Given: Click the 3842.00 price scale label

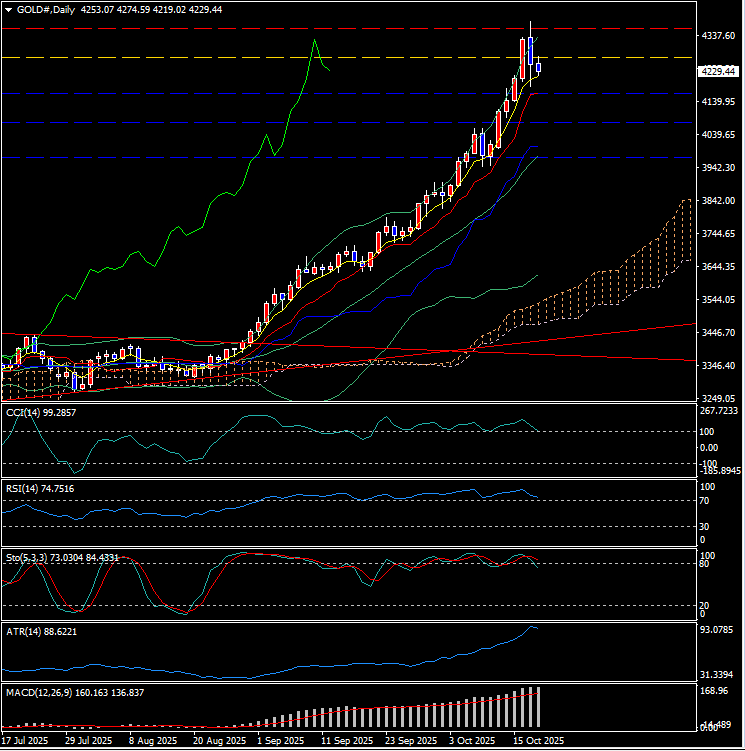Looking at the screenshot, I should (x=718, y=201).
